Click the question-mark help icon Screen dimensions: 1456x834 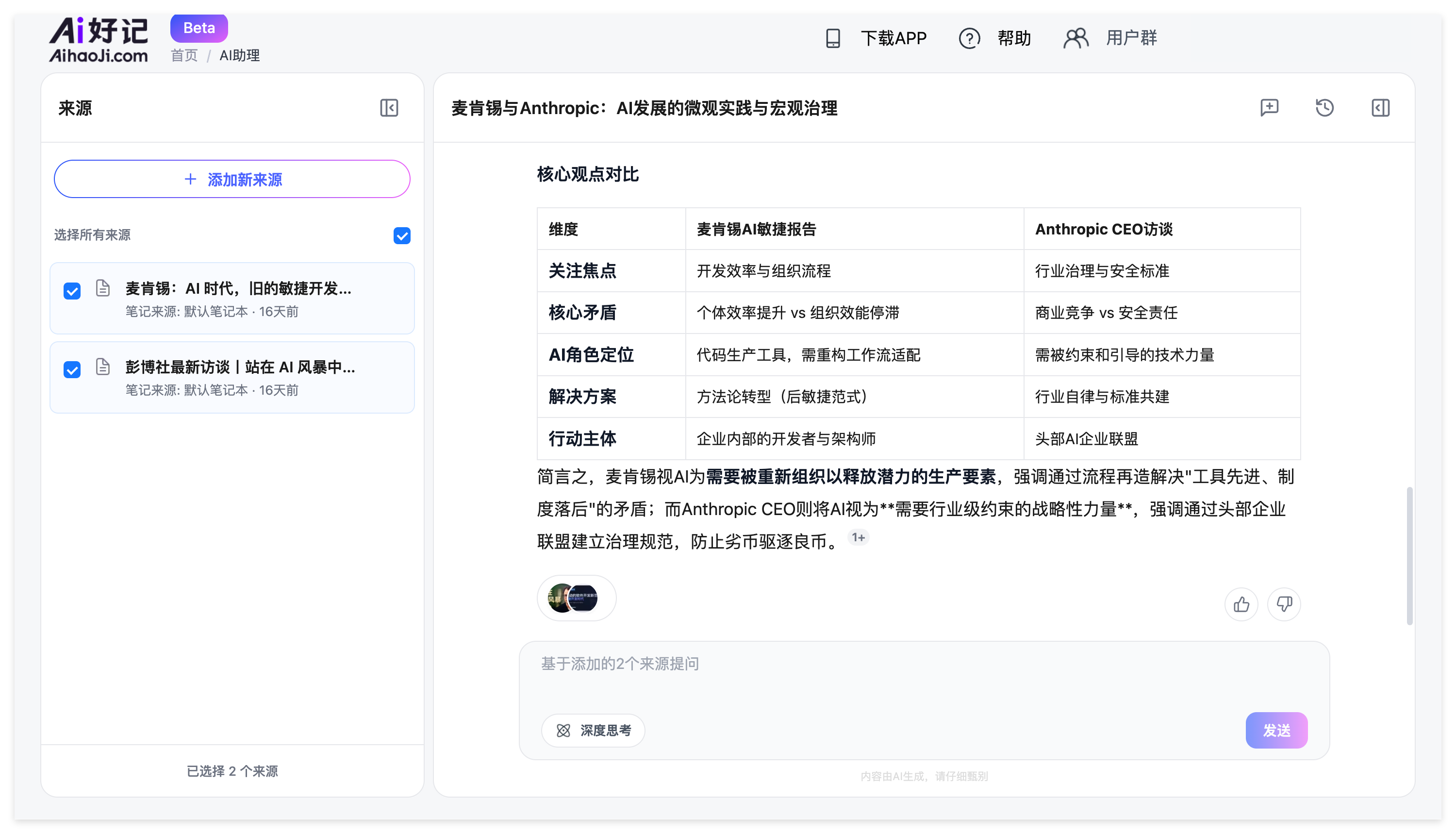[x=969, y=38]
